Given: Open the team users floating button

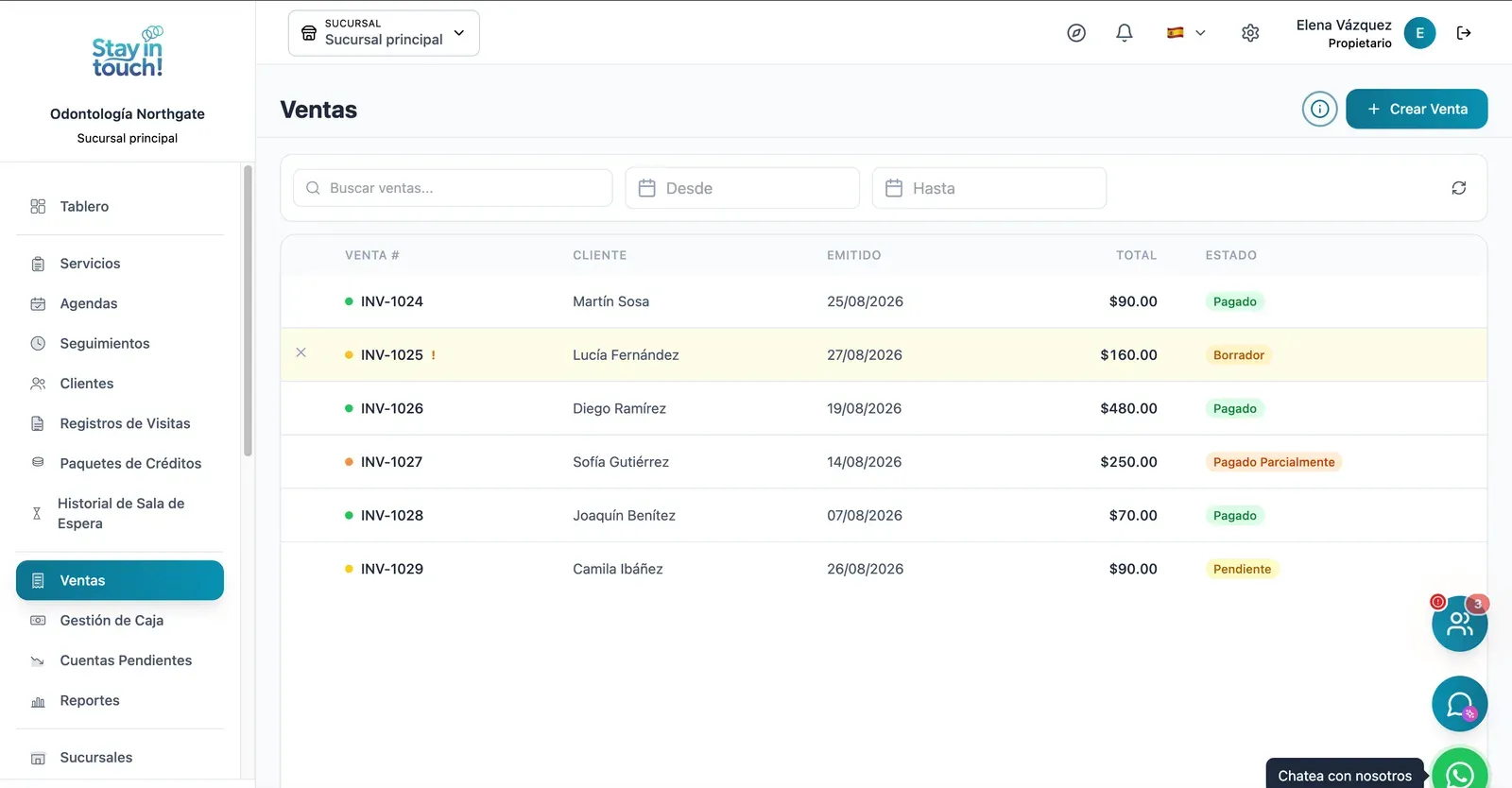Looking at the screenshot, I should (1459, 624).
